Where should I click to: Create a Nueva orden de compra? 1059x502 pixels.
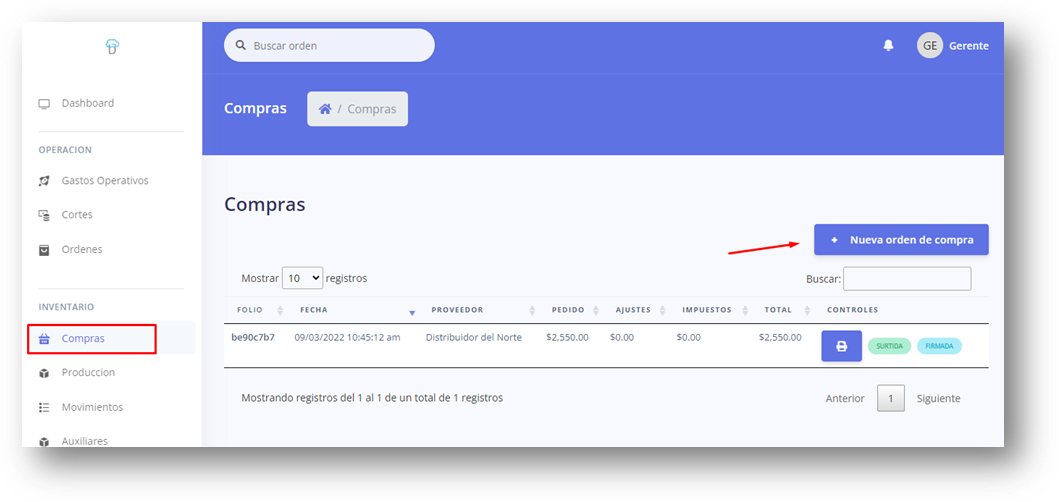[x=901, y=240]
